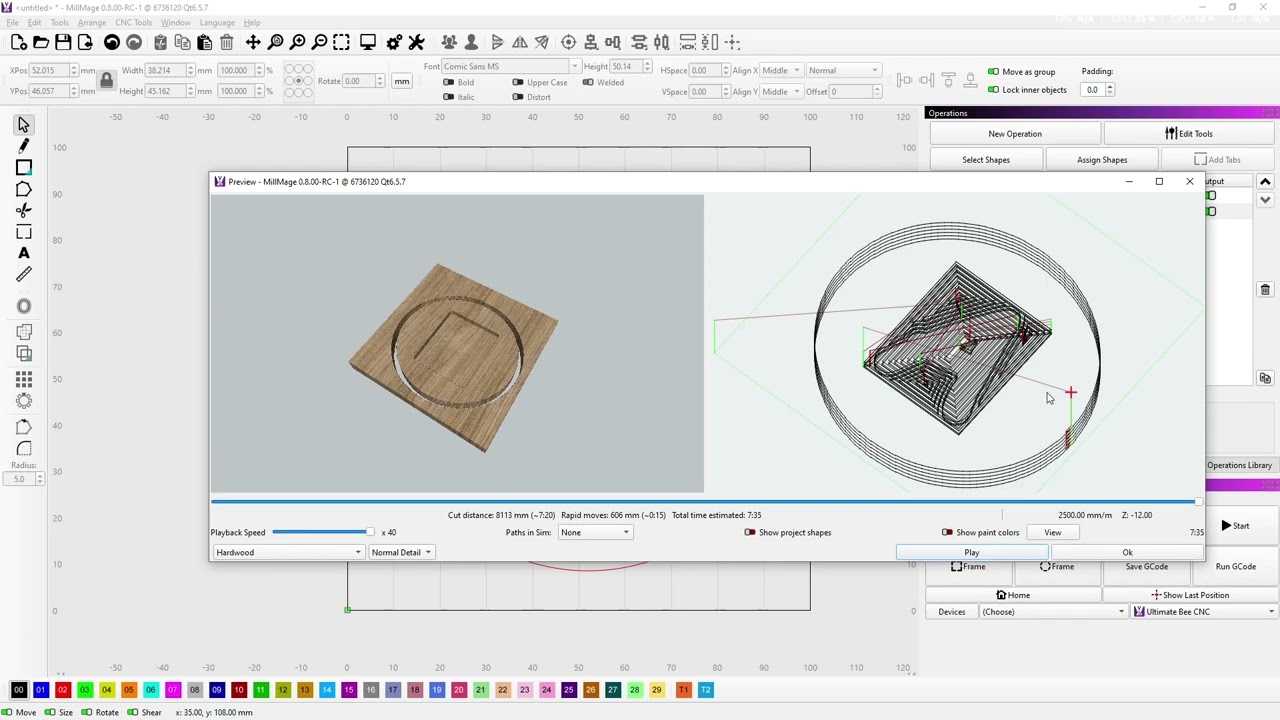Click the mm units toggle button
This screenshot has width=1280, height=720.
(402, 81)
